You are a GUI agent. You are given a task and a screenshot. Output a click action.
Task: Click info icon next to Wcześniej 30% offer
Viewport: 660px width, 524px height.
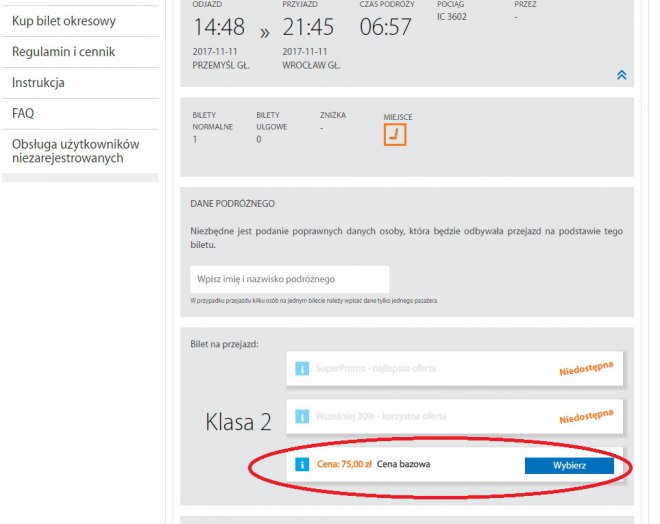[301, 416]
